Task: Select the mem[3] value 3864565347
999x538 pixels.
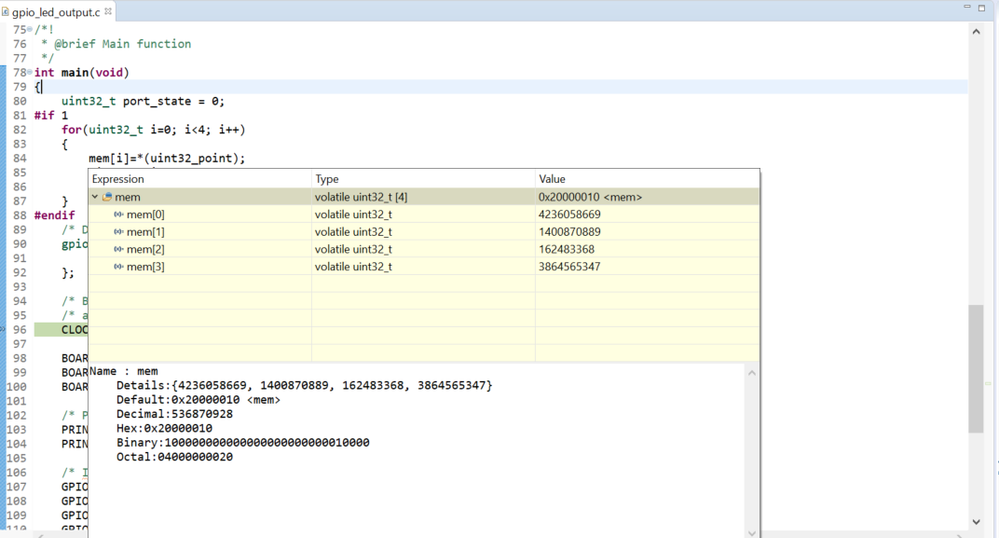Action: click(x=569, y=267)
